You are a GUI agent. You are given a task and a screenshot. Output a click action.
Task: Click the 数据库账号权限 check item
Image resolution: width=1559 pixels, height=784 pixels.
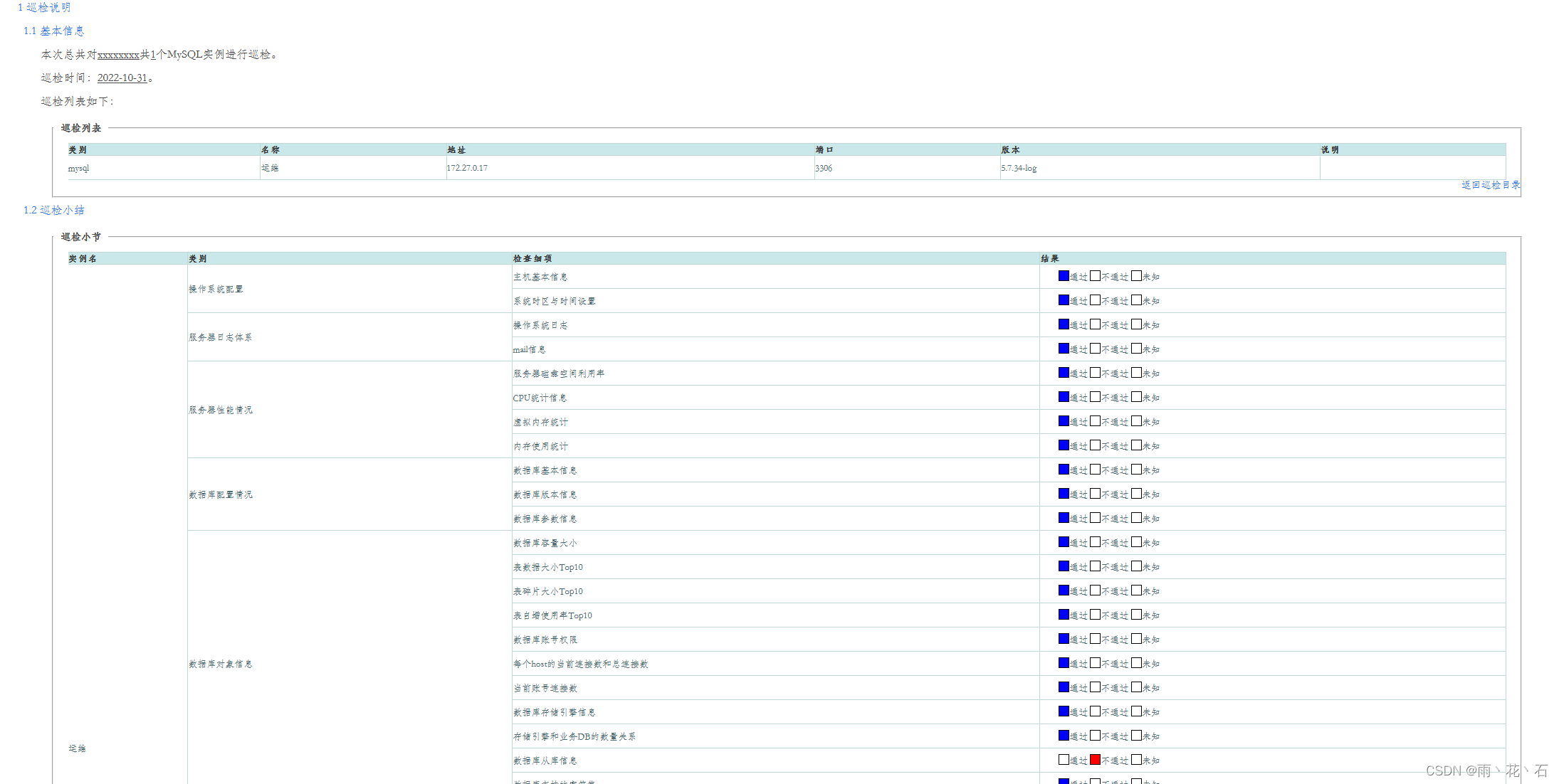(545, 640)
